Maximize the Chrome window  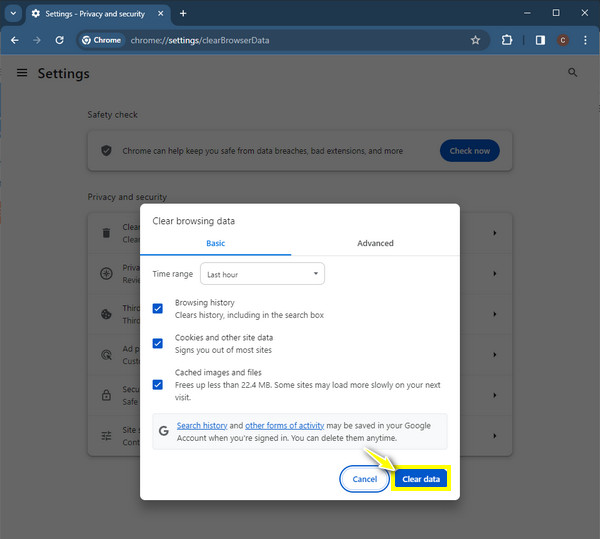coord(556,13)
